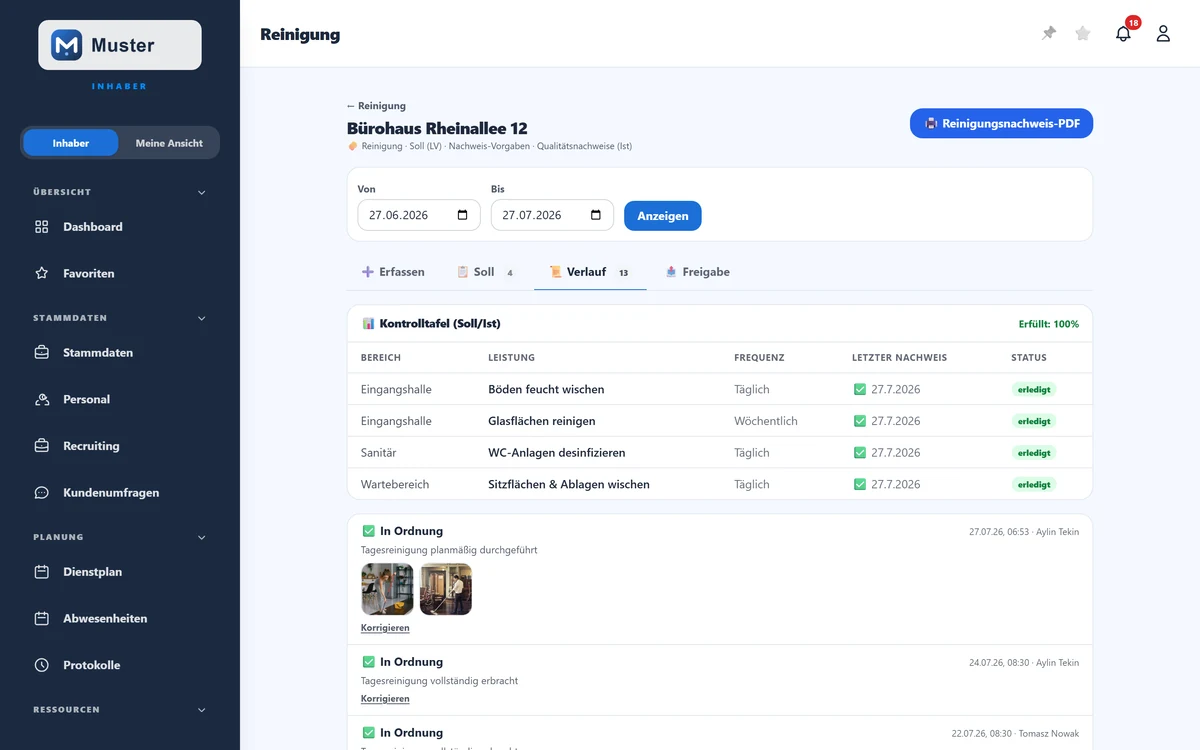The image size is (1200, 750).
Task: Open calendar picker in Bis date field
Action: (x=596, y=215)
